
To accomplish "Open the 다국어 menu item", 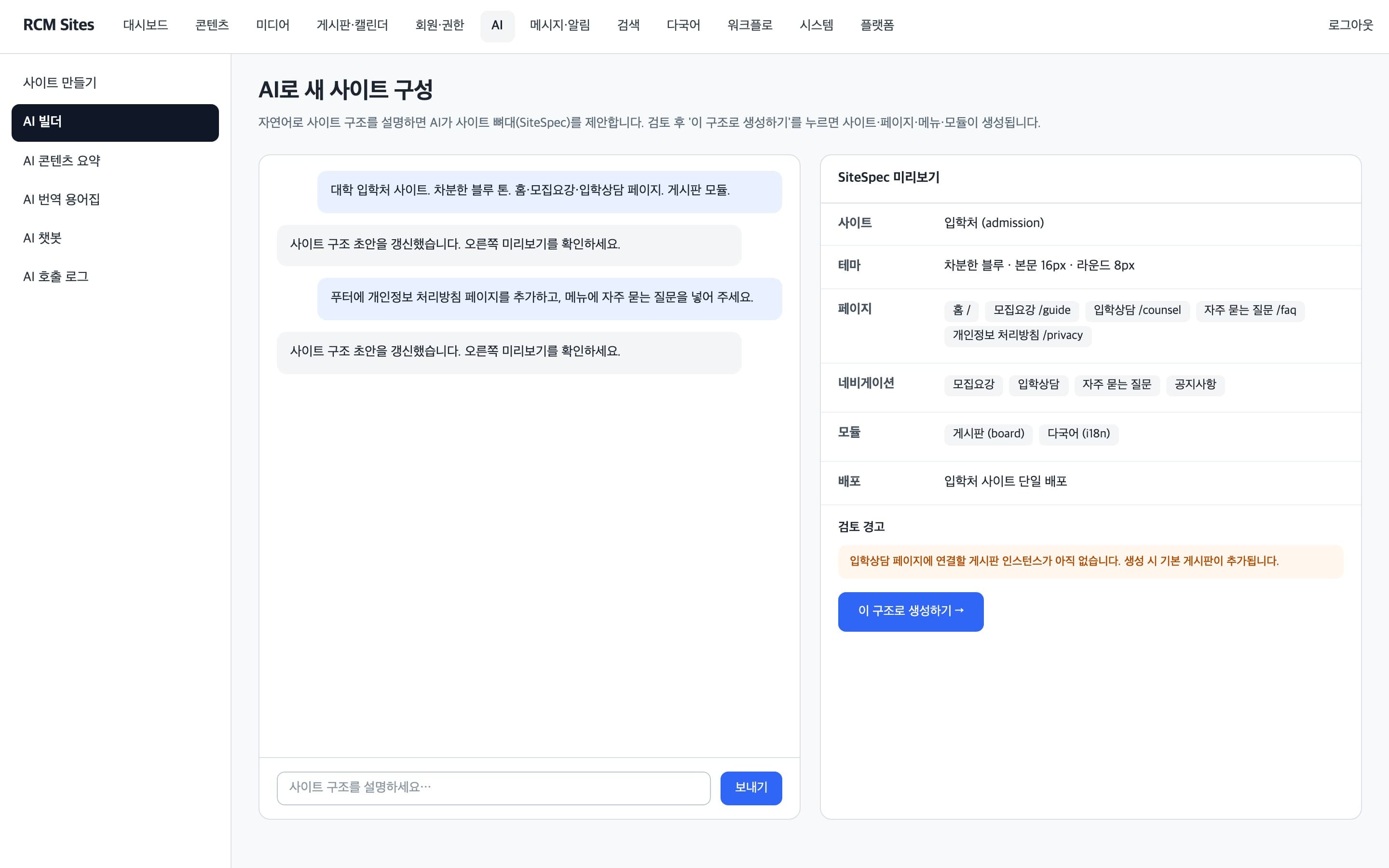I will (683, 25).
